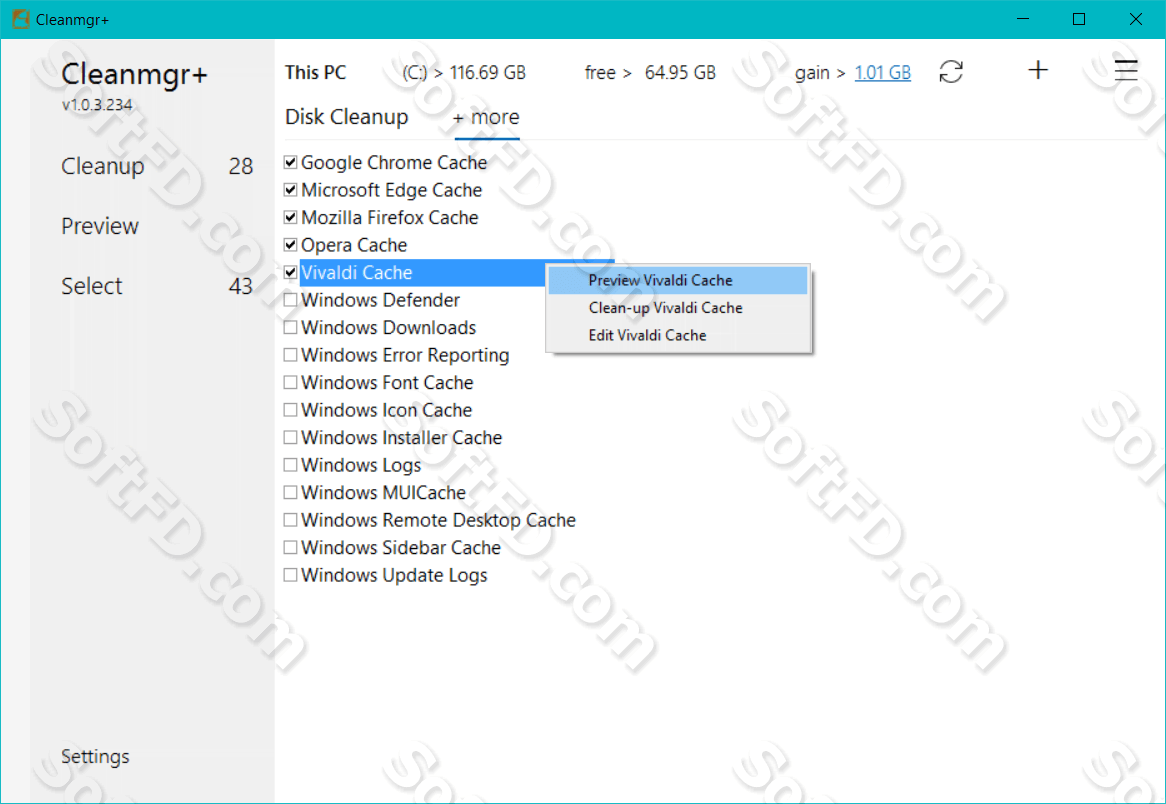This screenshot has width=1166, height=804.
Task: Tick the Windows Update Logs checkbox
Action: (x=291, y=575)
